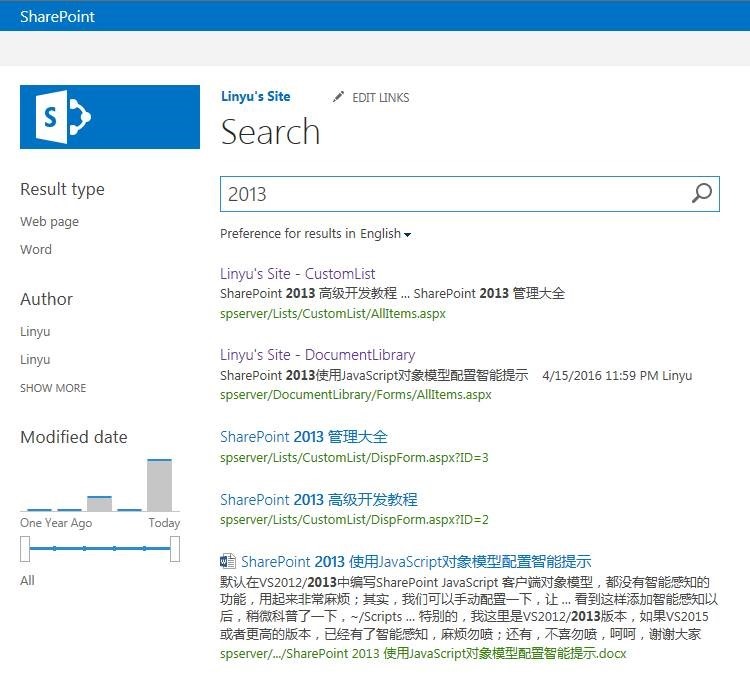Open the SharePoint 2013 高级开发教程 result

pos(319,500)
